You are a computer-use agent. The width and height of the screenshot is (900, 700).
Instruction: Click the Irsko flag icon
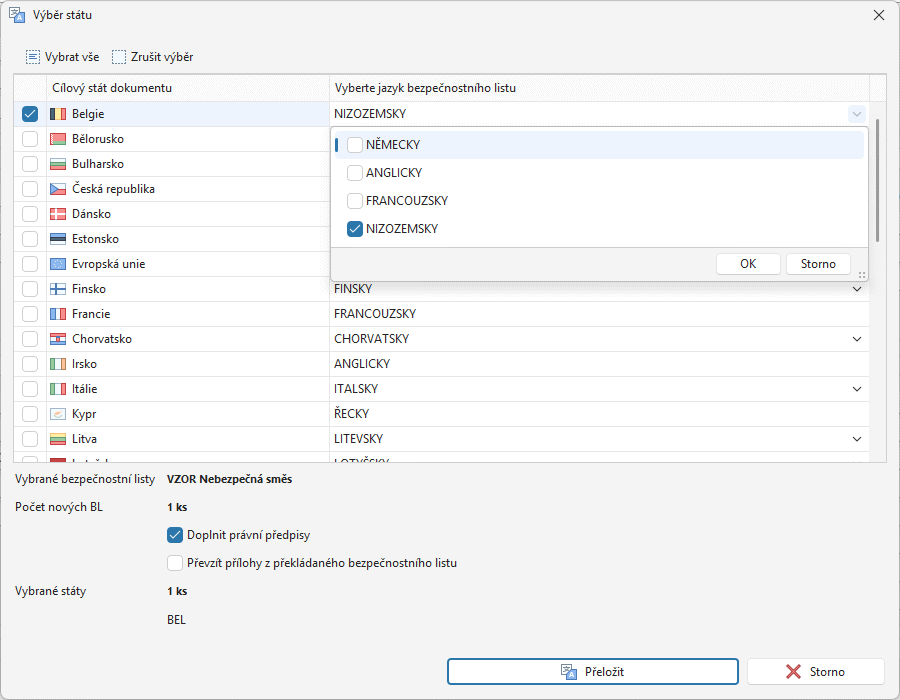(58, 364)
